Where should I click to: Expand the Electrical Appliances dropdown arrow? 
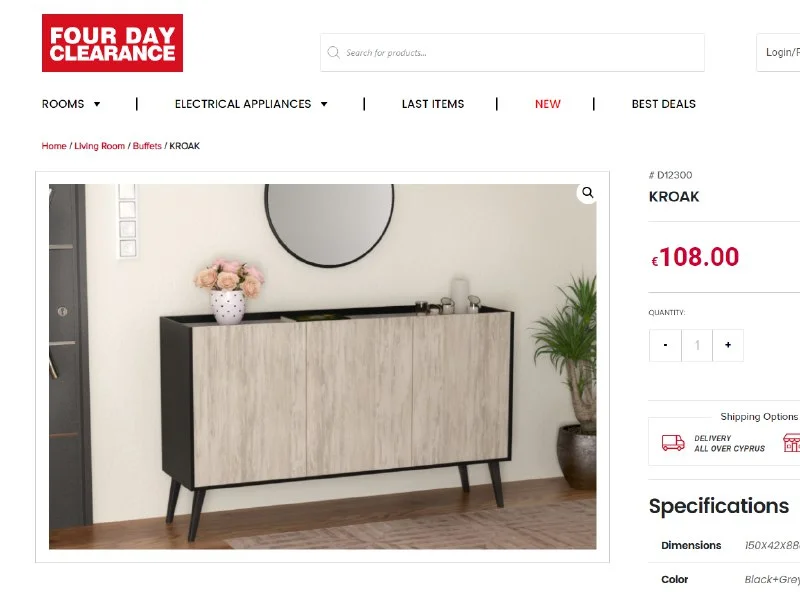coord(324,104)
